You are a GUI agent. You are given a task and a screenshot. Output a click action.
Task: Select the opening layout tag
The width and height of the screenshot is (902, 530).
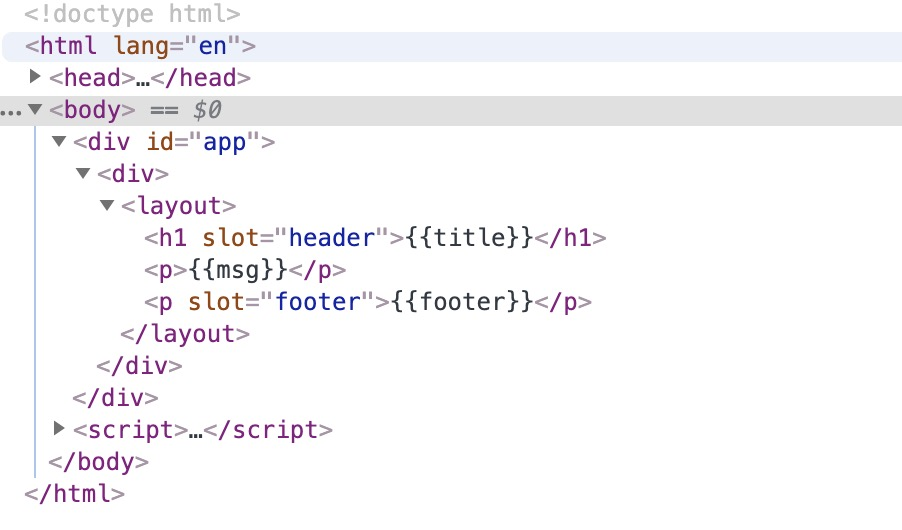click(178, 205)
